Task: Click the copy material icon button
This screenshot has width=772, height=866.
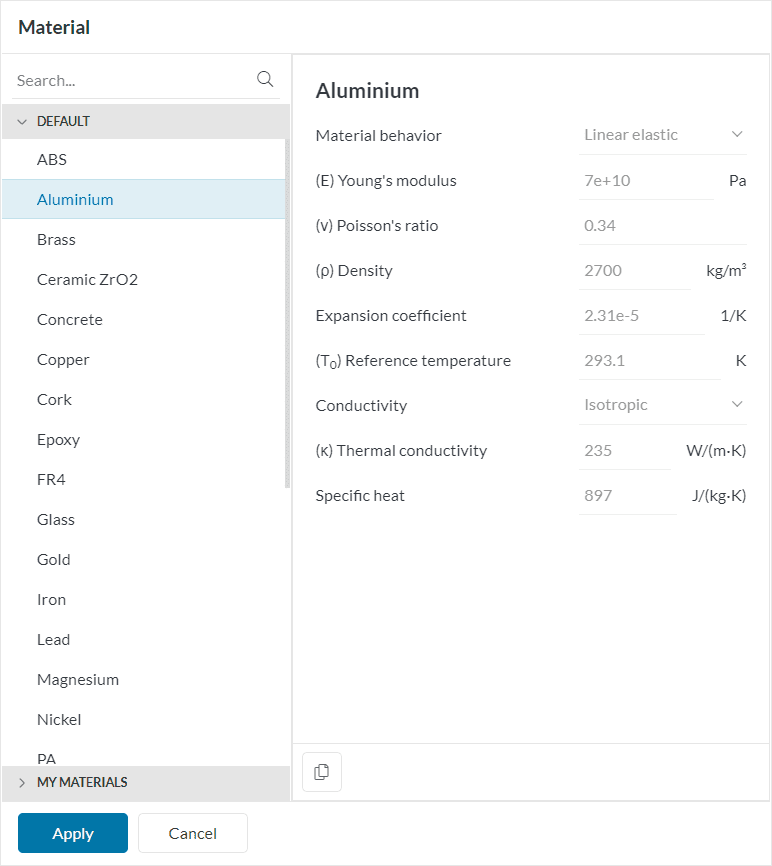Action: (x=322, y=772)
